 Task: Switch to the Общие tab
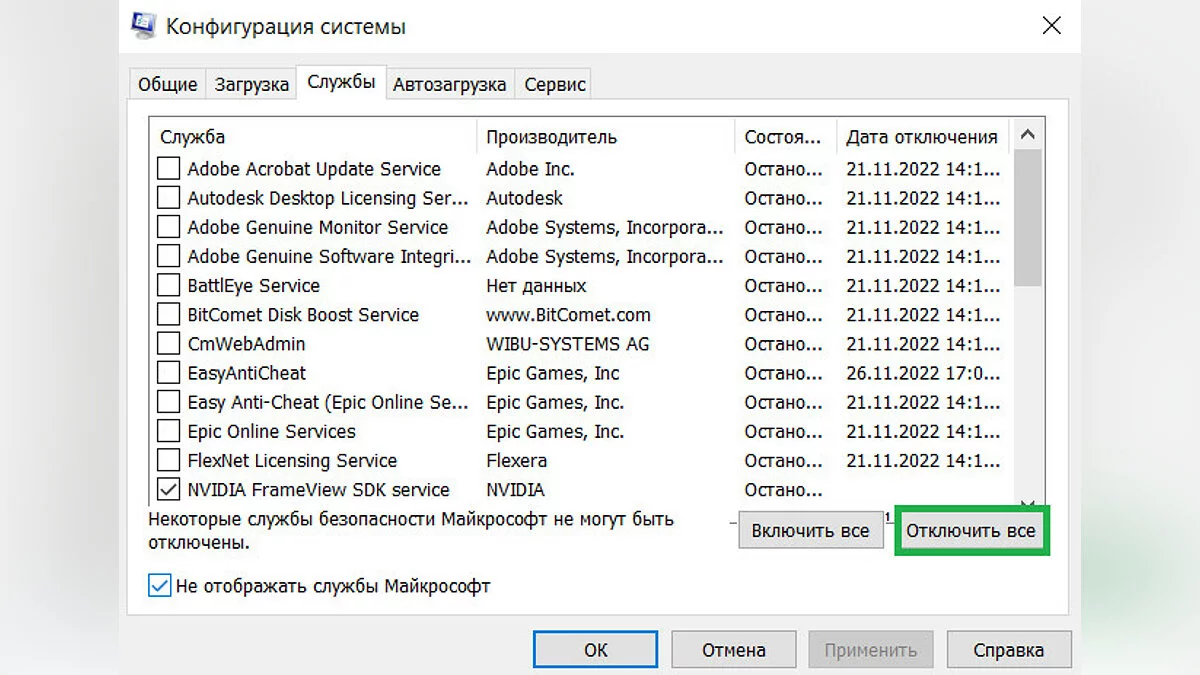coord(167,85)
